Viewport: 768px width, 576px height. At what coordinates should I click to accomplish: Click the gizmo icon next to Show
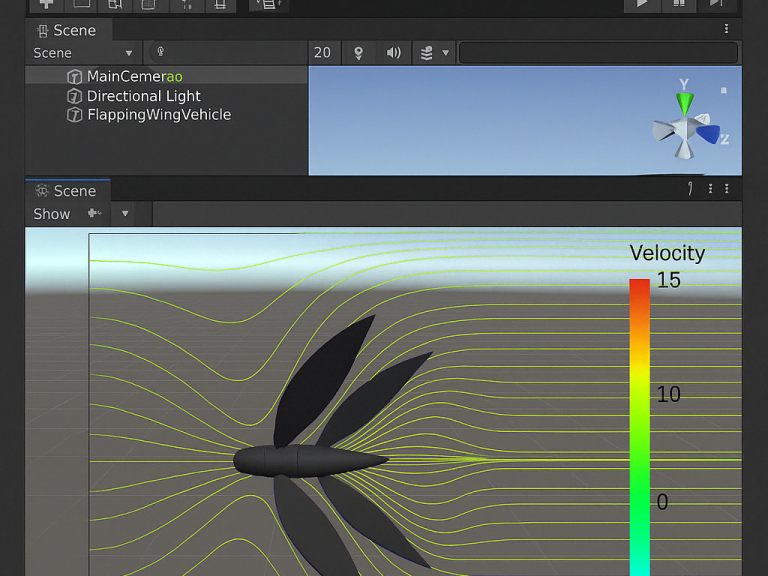click(x=95, y=213)
